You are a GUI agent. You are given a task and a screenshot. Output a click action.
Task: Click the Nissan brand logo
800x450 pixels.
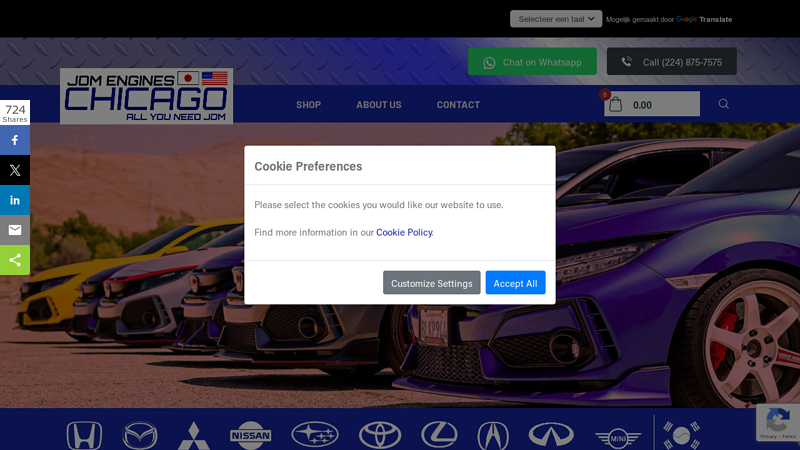point(250,434)
